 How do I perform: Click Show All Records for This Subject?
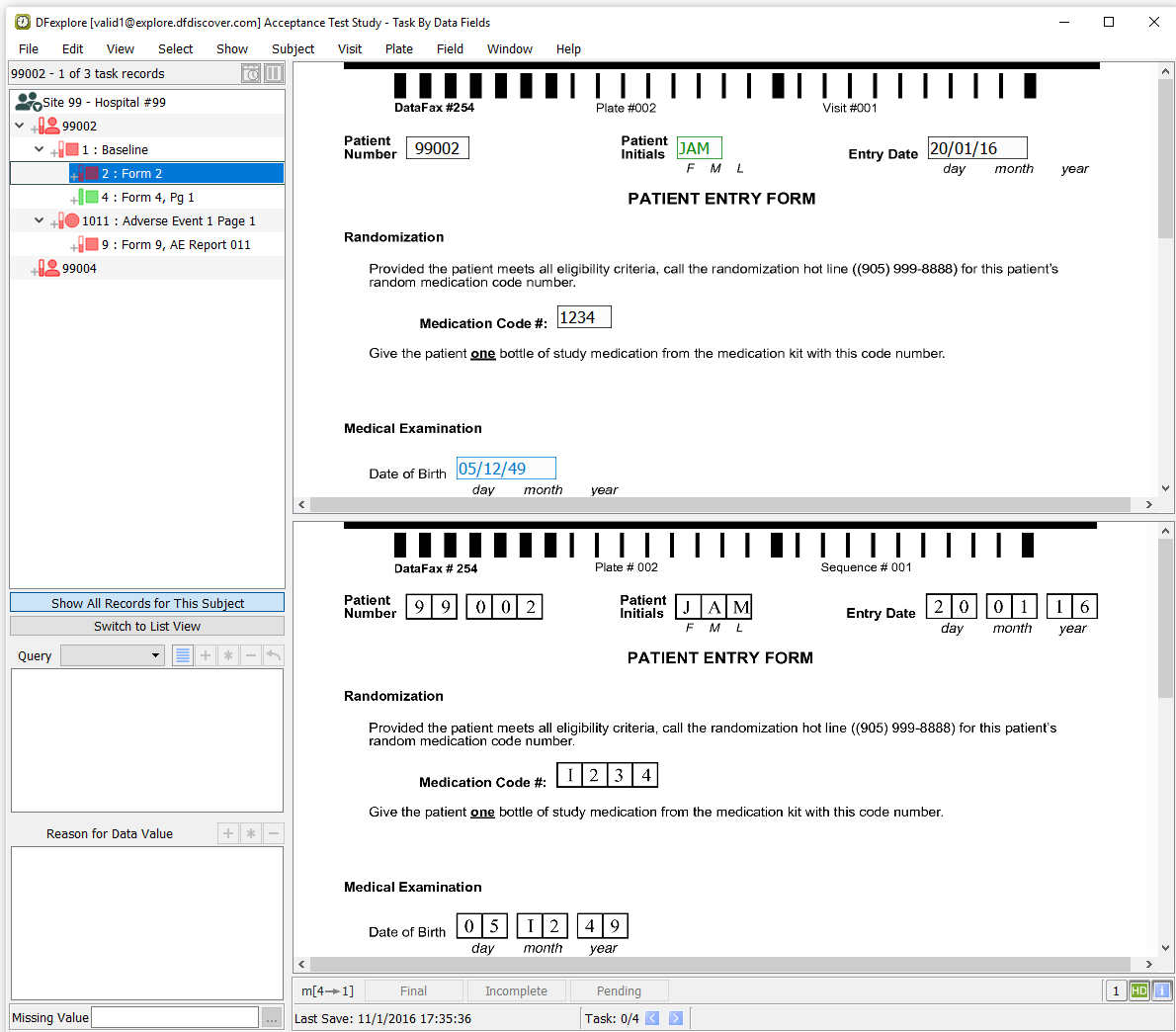[147, 603]
